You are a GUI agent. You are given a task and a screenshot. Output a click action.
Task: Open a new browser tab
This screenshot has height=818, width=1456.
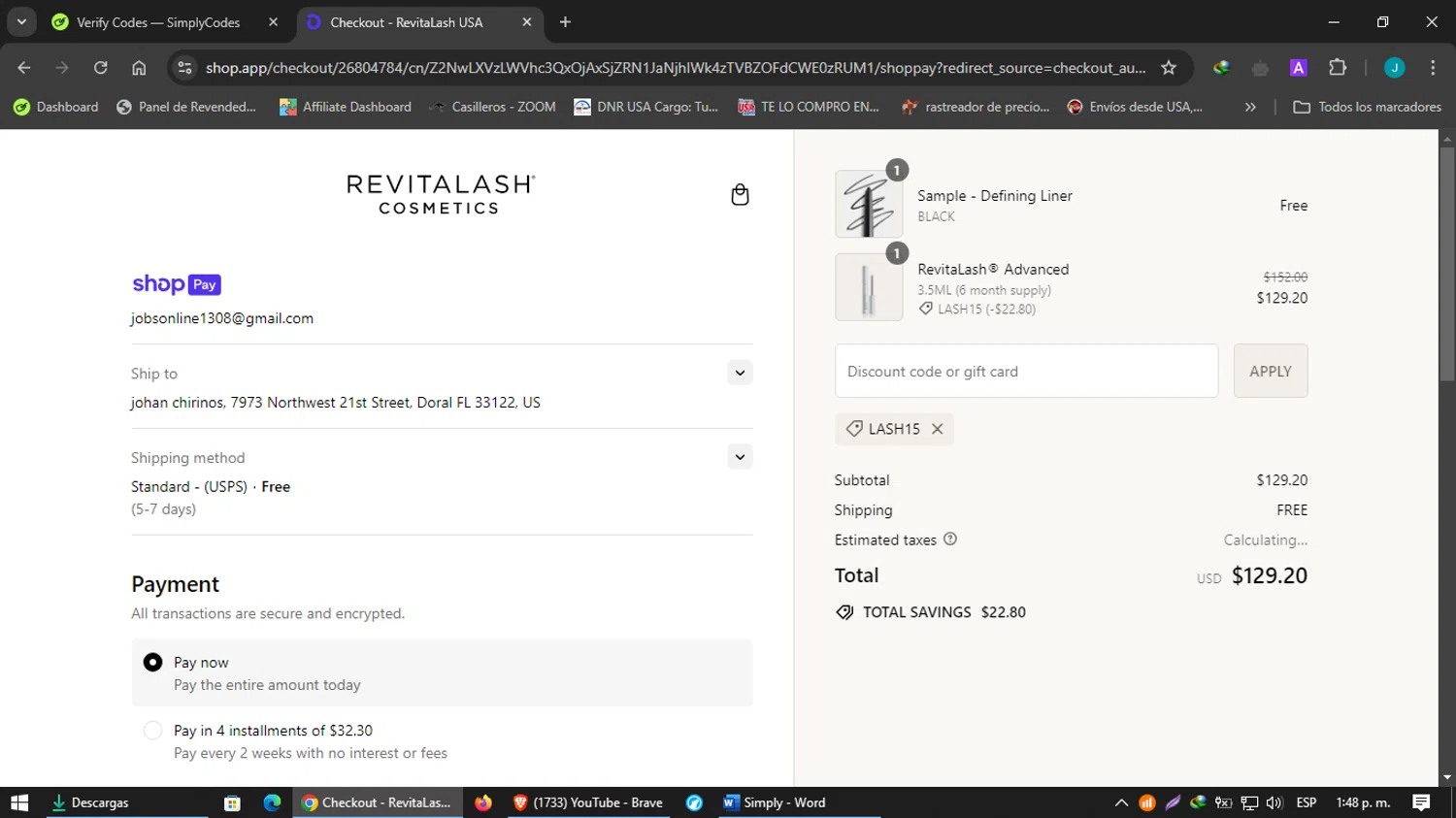565,21
